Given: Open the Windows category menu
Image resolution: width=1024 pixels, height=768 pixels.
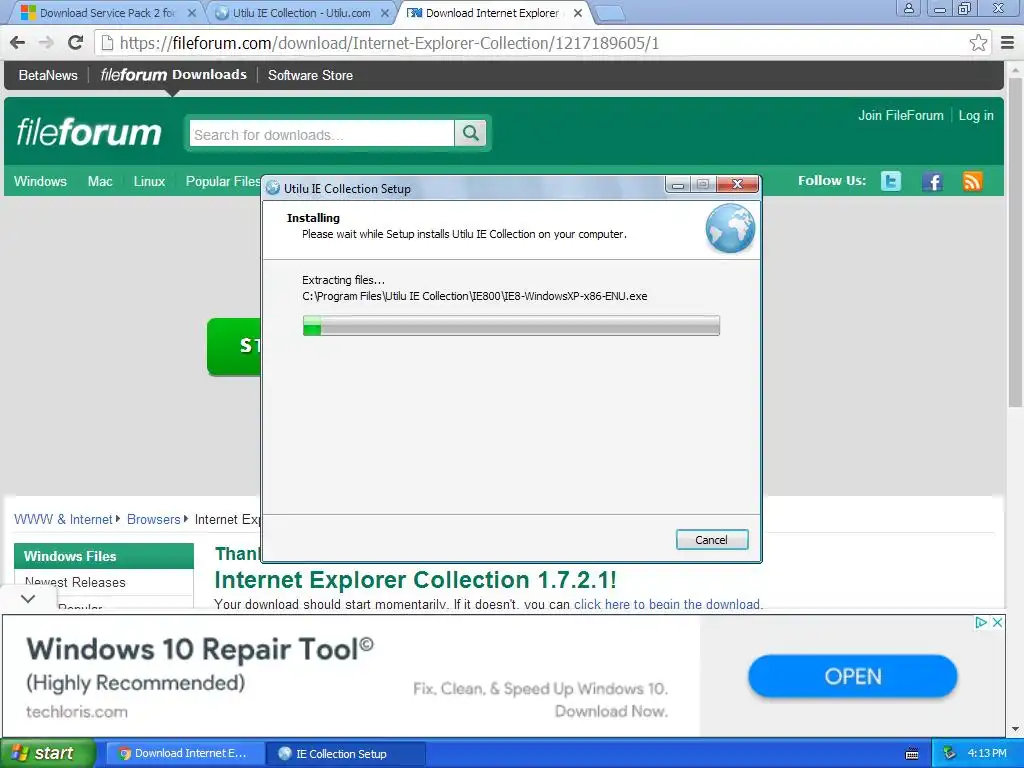Looking at the screenshot, I should tap(40, 182).
